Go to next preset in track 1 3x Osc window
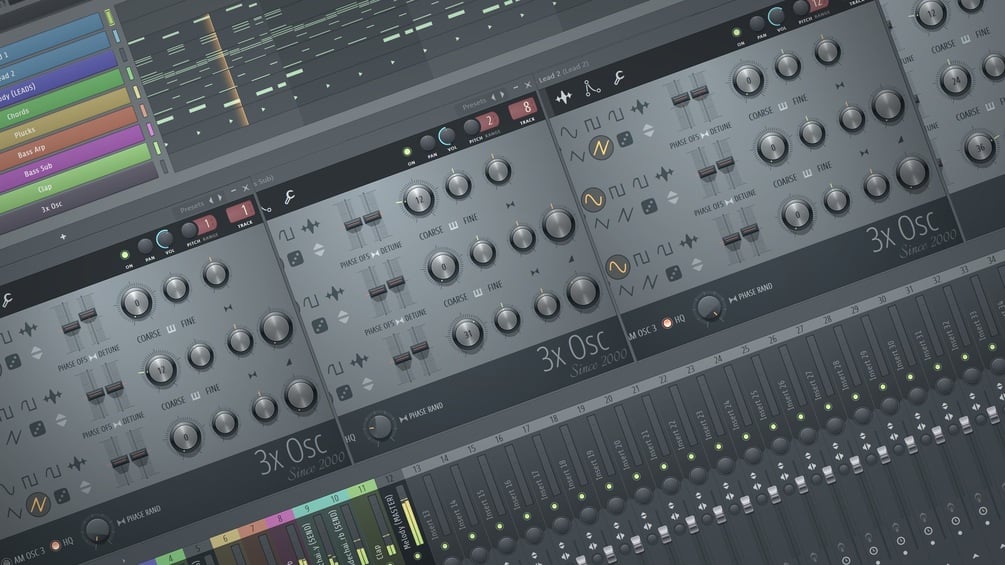Screen dimensions: 1005x565 [x=220, y=198]
